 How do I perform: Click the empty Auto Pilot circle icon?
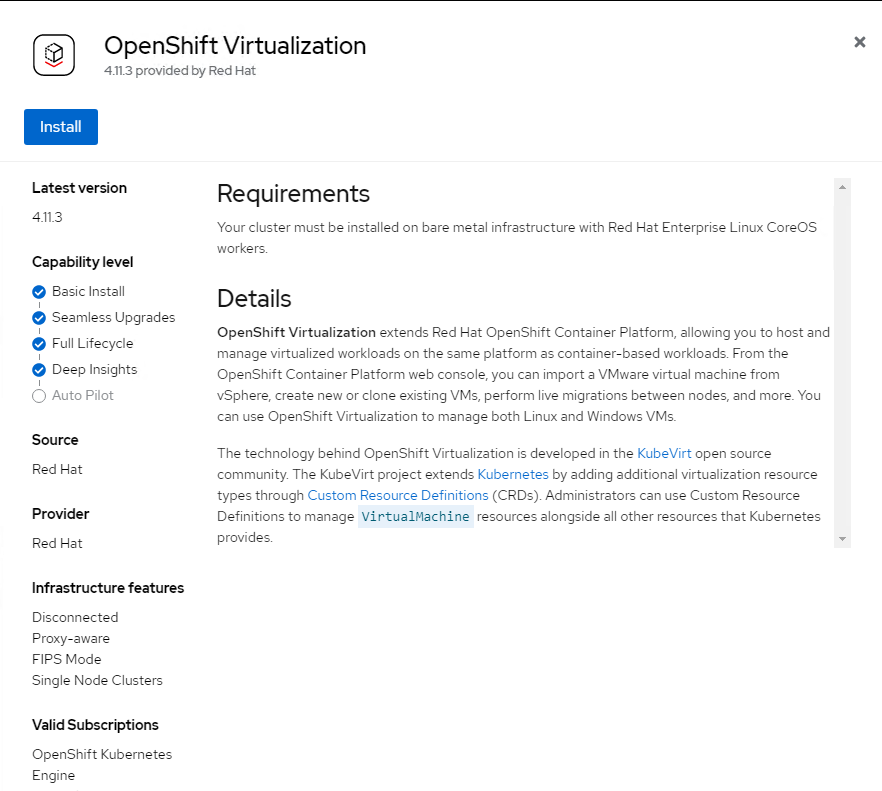click(x=39, y=396)
